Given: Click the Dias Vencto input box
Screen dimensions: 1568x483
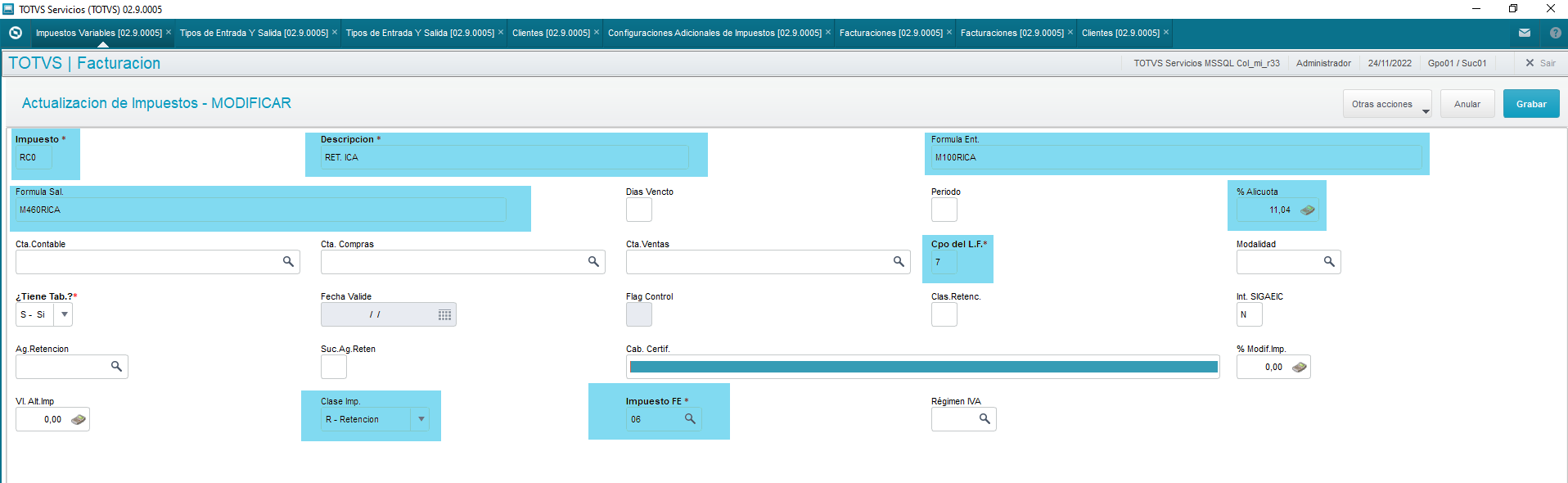Looking at the screenshot, I should click(639, 210).
